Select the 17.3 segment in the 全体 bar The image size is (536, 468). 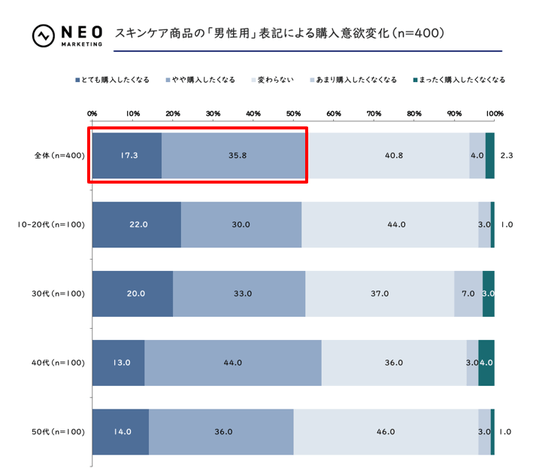point(127,156)
